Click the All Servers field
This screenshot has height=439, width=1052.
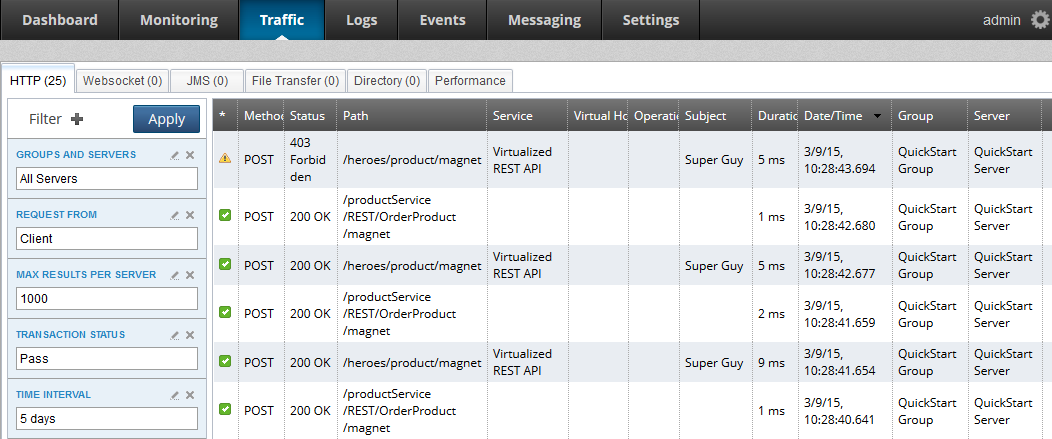[x=107, y=179]
